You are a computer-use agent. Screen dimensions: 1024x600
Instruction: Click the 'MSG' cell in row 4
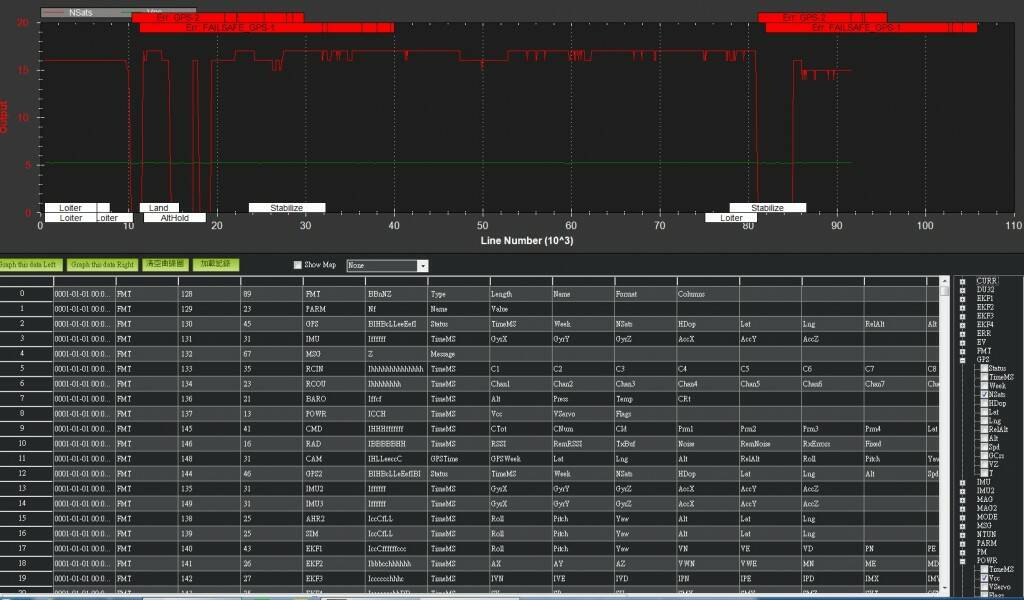click(333, 354)
